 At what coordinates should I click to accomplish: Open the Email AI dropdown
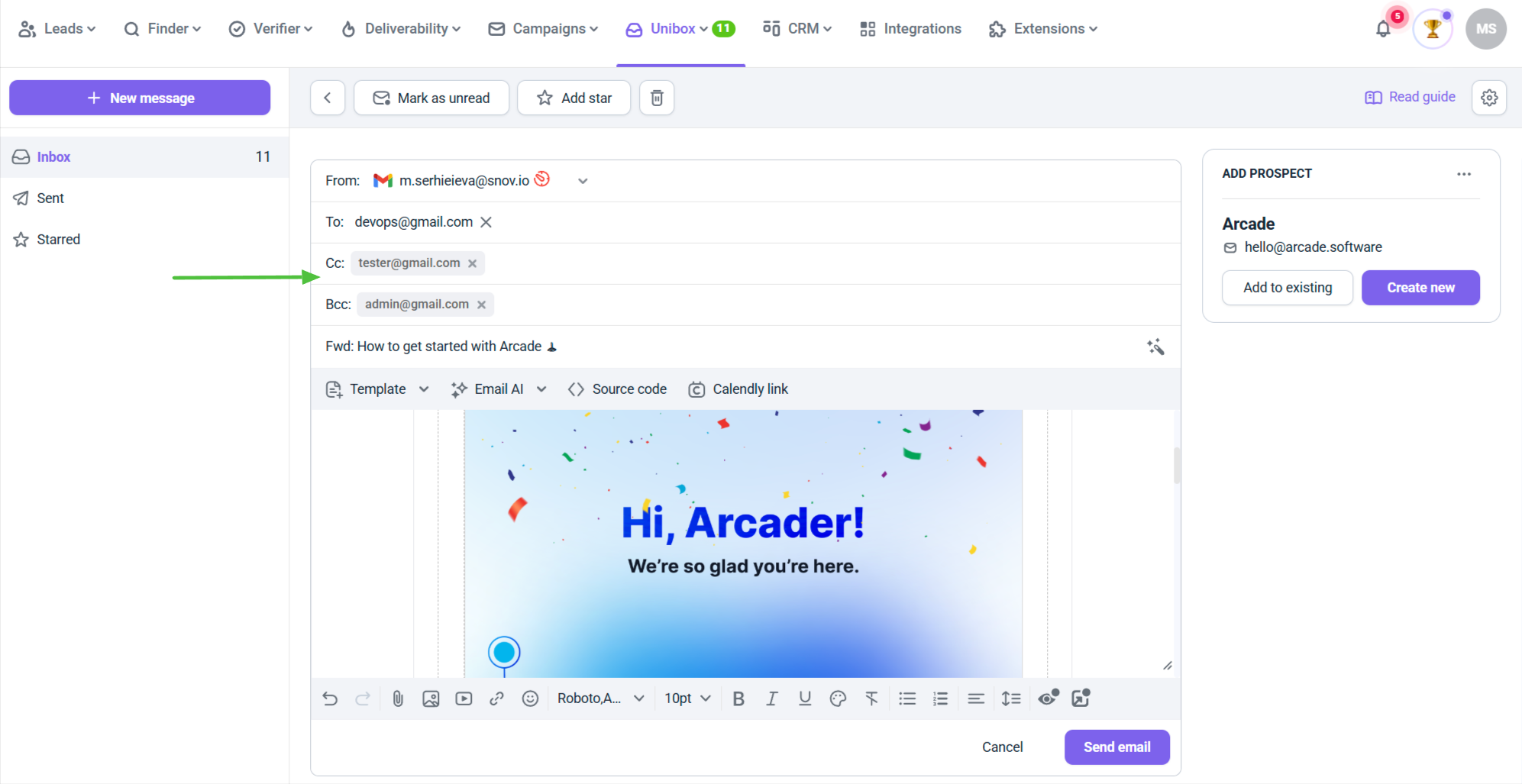499,389
